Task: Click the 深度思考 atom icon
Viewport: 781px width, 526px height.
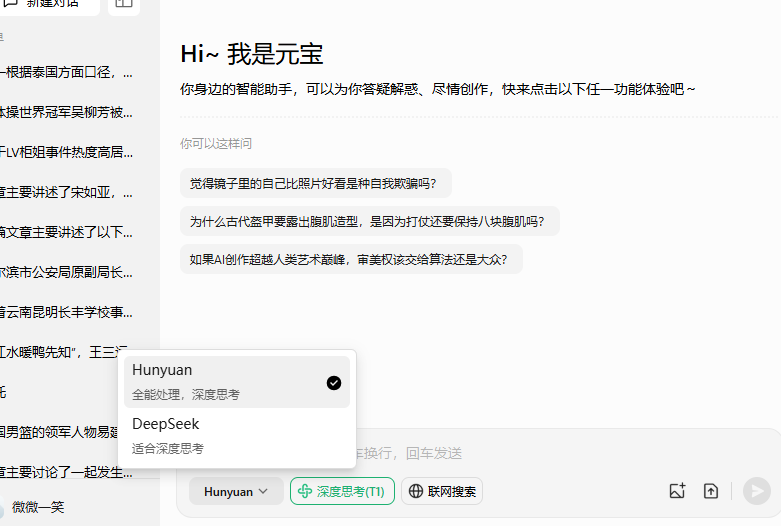Action: tap(304, 491)
